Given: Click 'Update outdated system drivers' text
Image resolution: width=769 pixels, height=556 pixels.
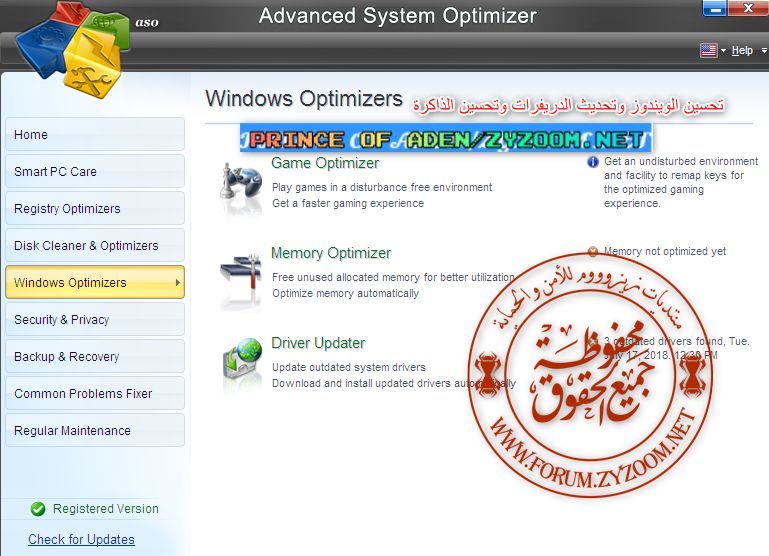Looking at the screenshot, I should (x=349, y=367).
